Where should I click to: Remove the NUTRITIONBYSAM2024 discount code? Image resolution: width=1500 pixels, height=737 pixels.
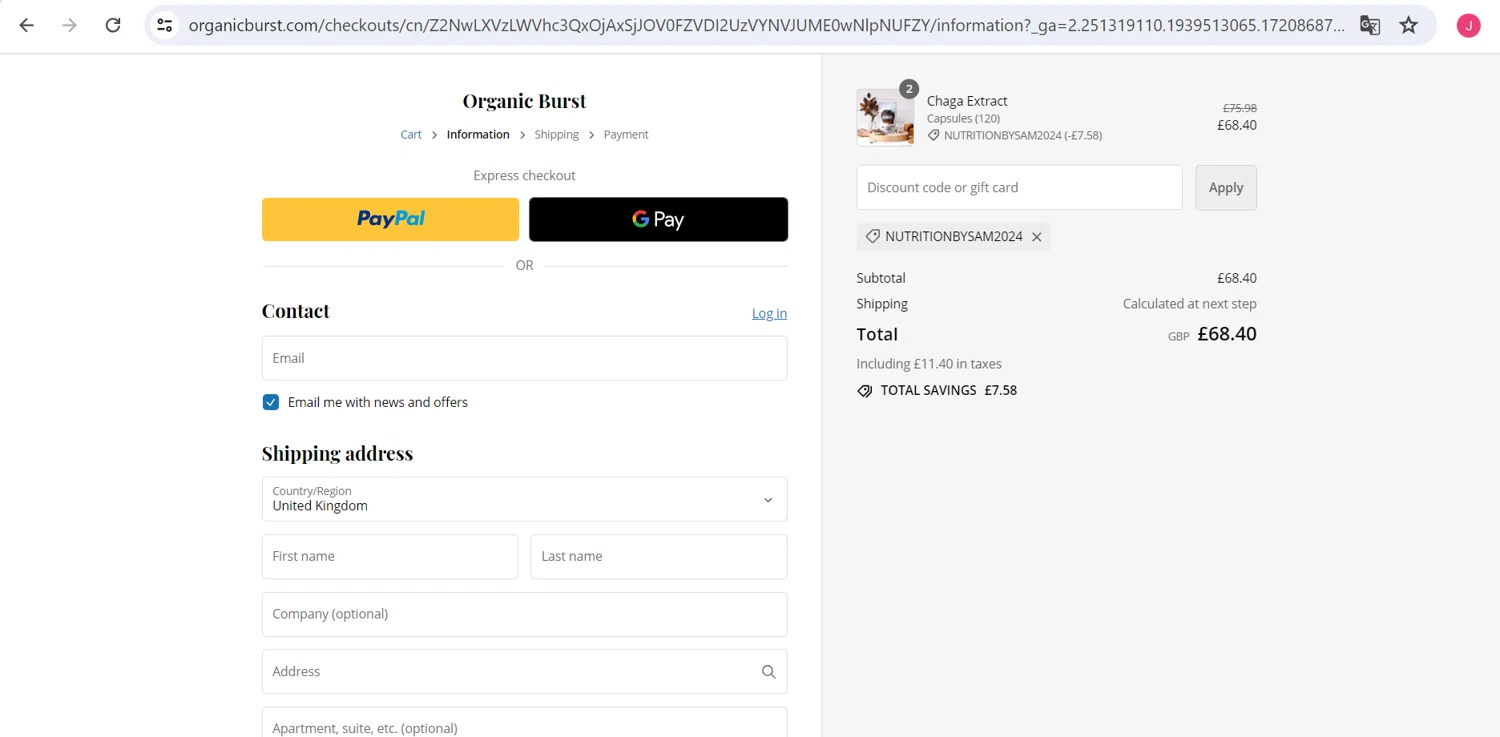click(1037, 237)
